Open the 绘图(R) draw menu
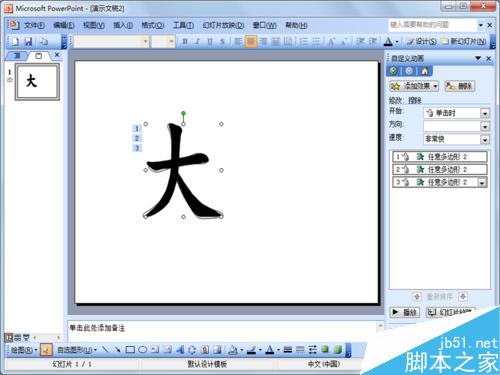500x375 pixels. pyautogui.click(x=24, y=350)
